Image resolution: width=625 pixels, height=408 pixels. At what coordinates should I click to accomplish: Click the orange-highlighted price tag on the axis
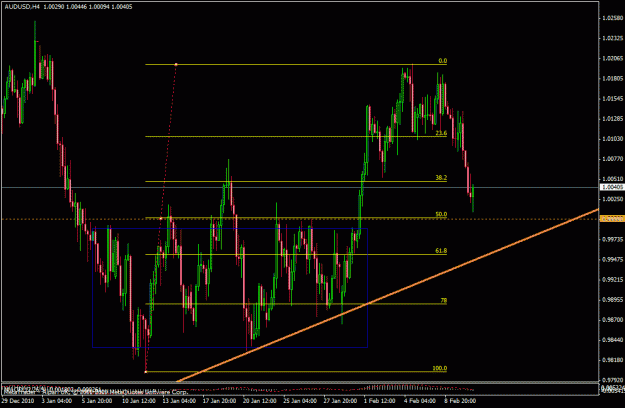coord(612,219)
